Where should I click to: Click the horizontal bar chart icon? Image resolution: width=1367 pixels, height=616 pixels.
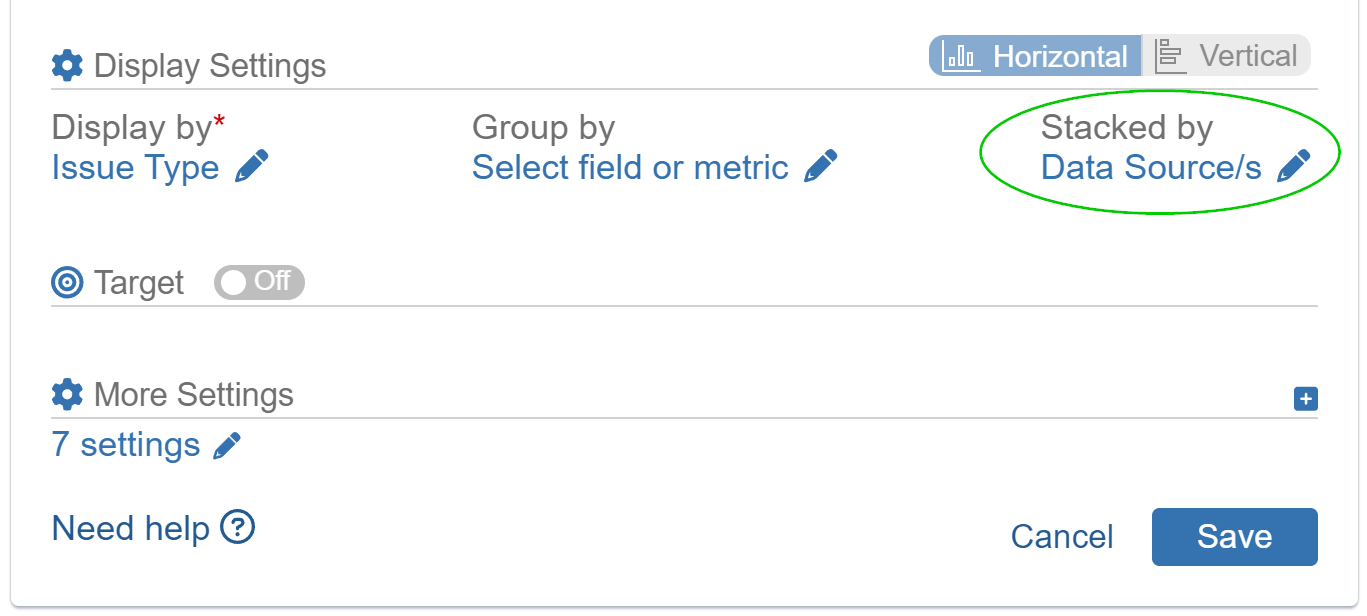[959, 56]
